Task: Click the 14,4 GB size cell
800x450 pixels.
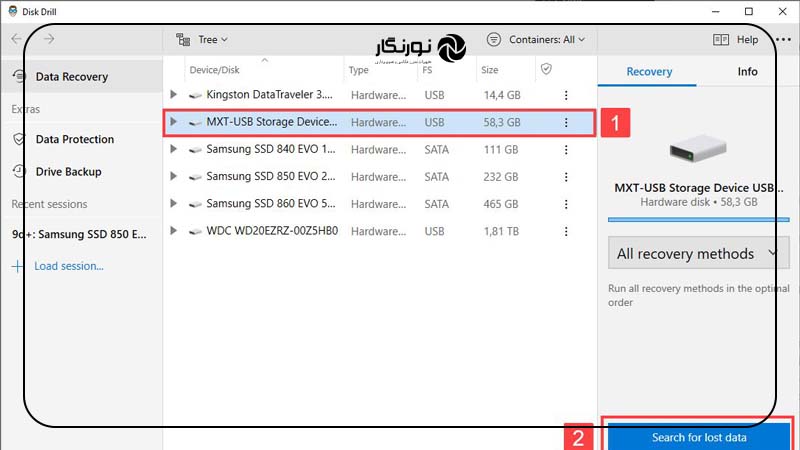Action: 502,95
